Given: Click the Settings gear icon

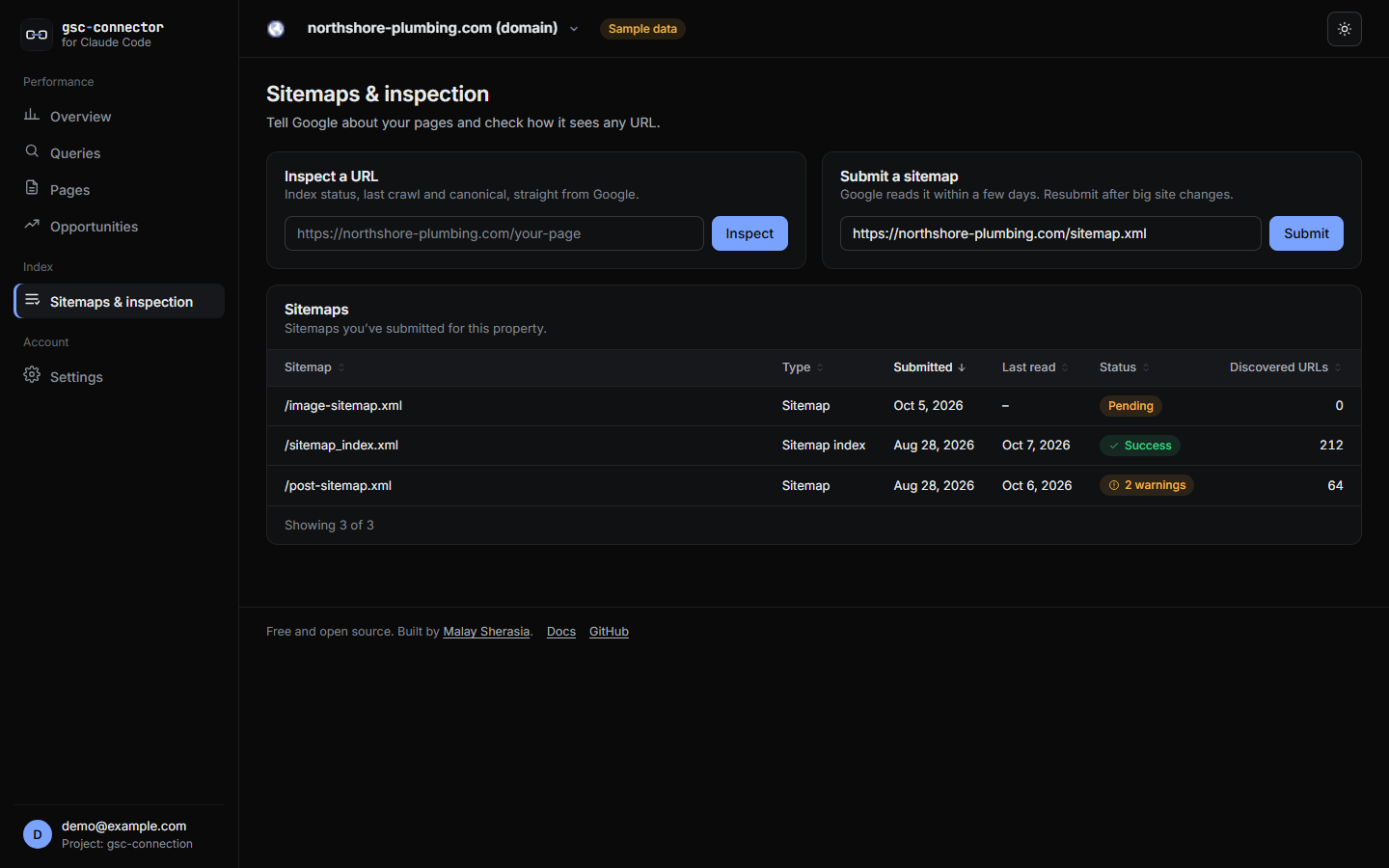Looking at the screenshot, I should [32, 375].
